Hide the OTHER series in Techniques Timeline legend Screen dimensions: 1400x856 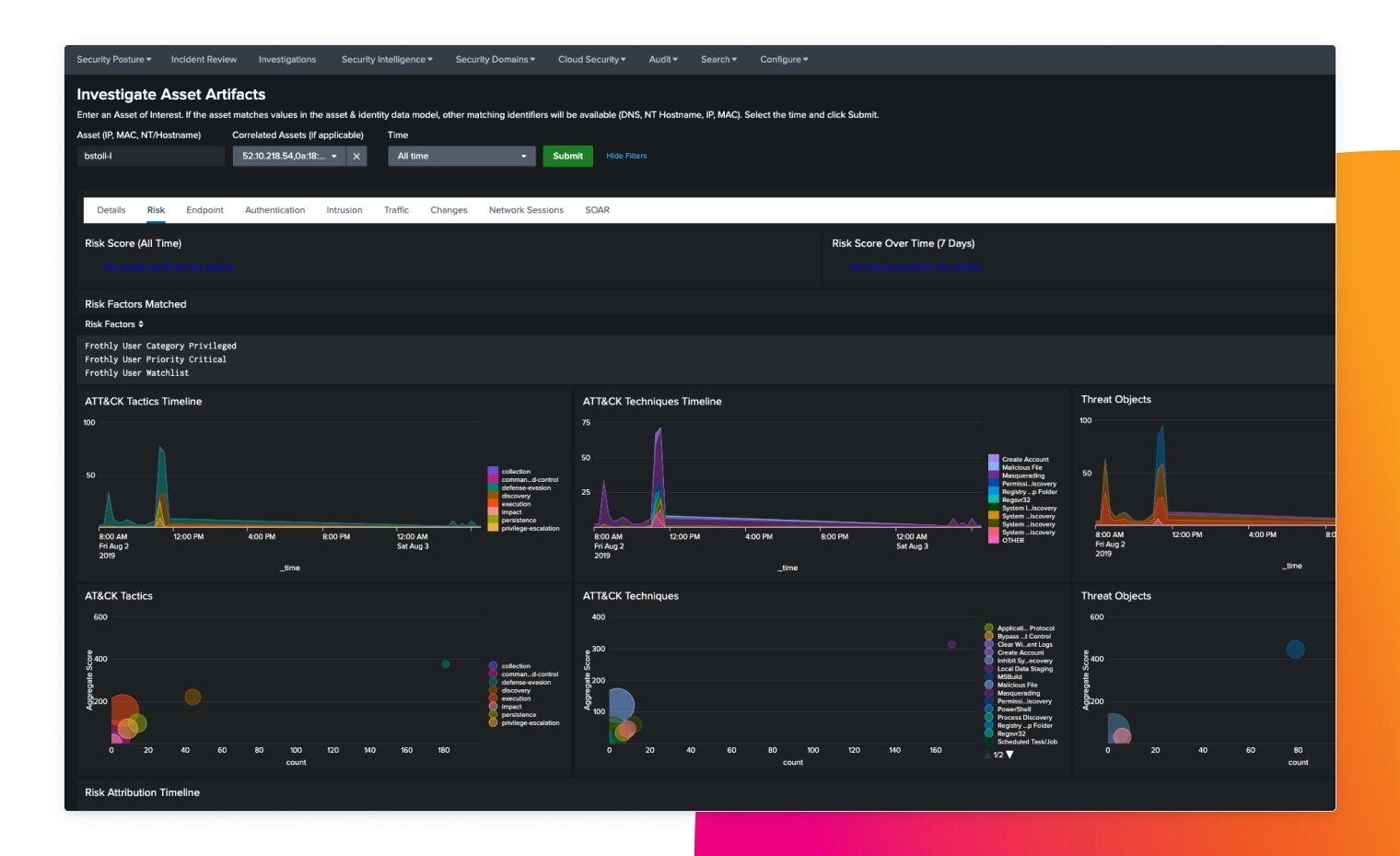994,540
